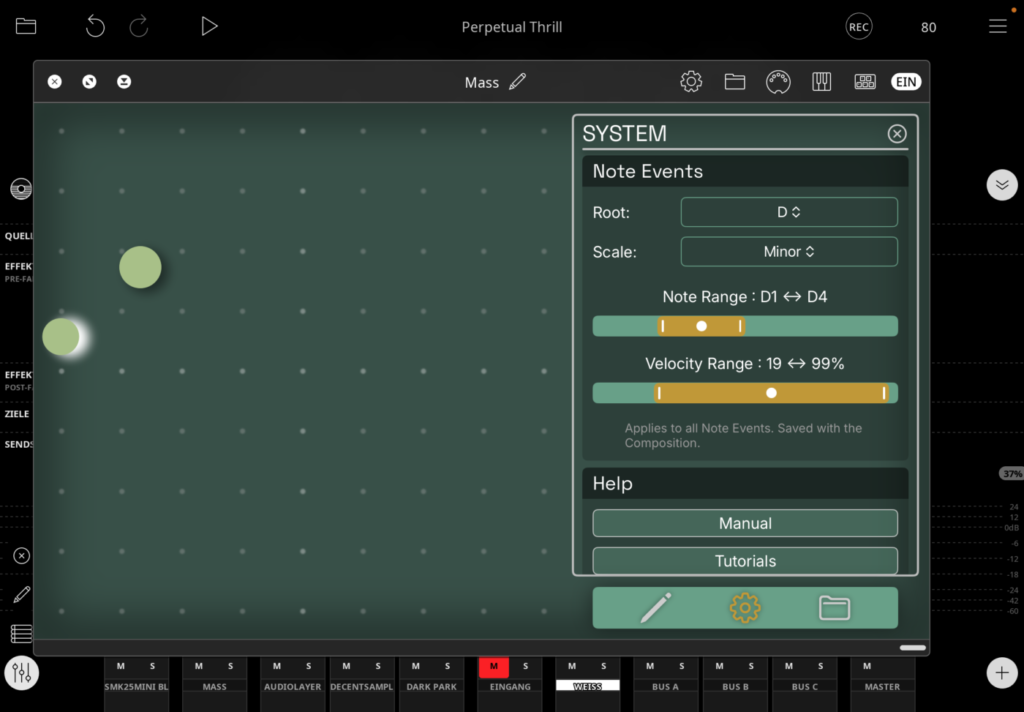Click the Tutorials button
The width and height of the screenshot is (1024, 712).
[x=745, y=561]
